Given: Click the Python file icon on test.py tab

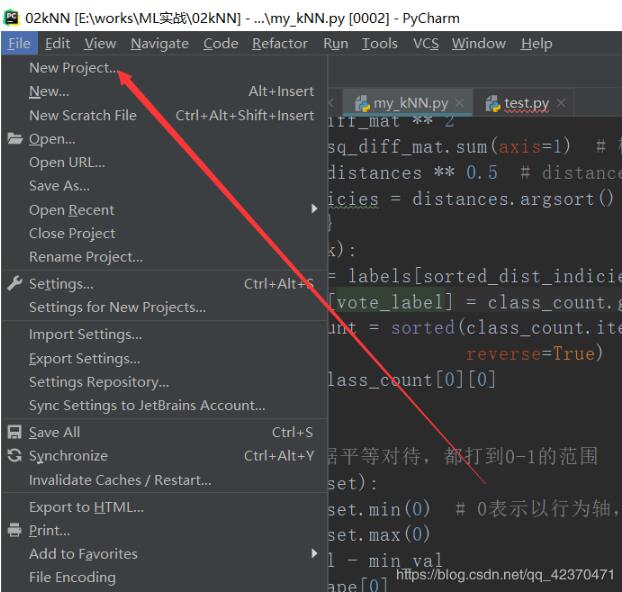Looking at the screenshot, I should [493, 104].
